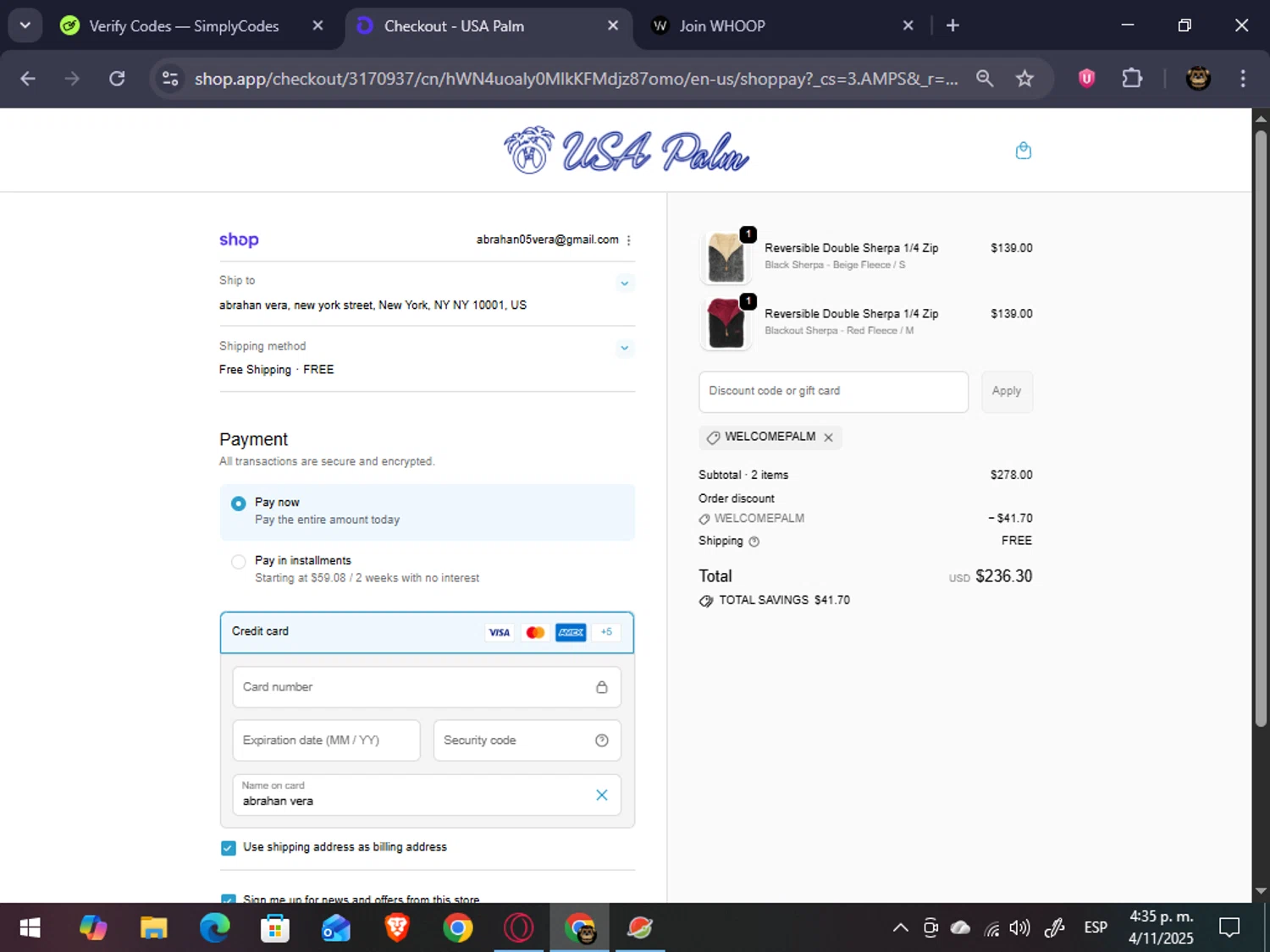Open the ESP language indicator
The width and height of the screenshot is (1270, 952).
point(1096,928)
